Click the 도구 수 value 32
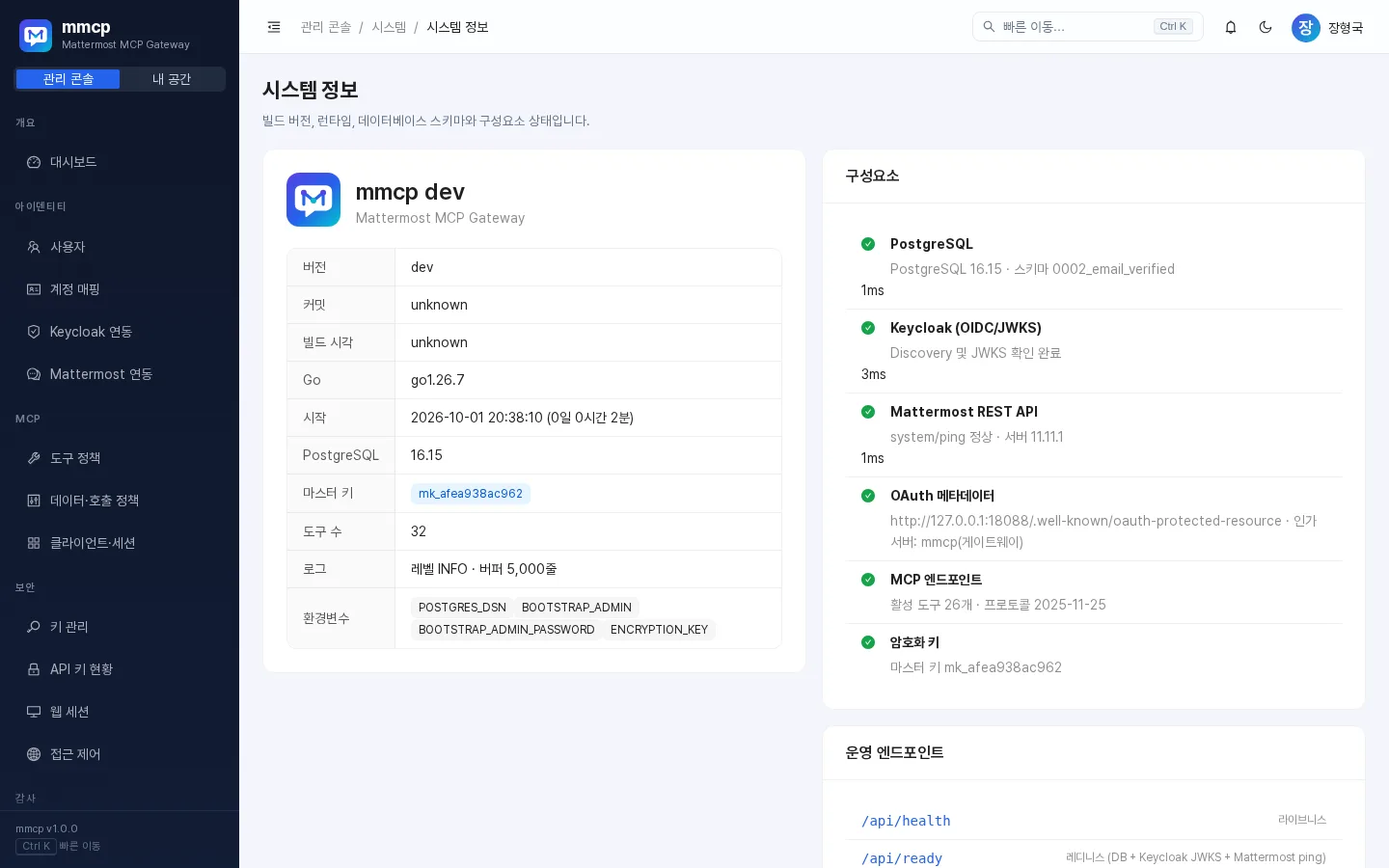This screenshot has height=868, width=1389. coord(419,531)
